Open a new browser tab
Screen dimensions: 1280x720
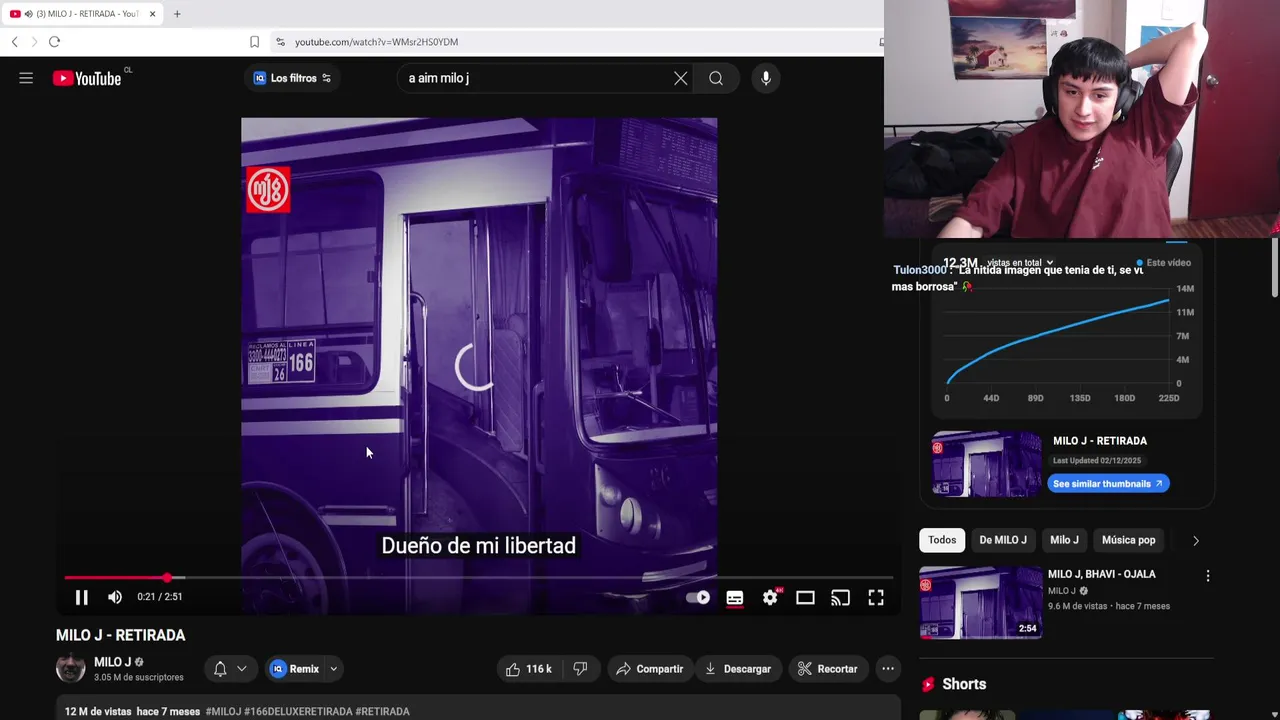point(177,14)
